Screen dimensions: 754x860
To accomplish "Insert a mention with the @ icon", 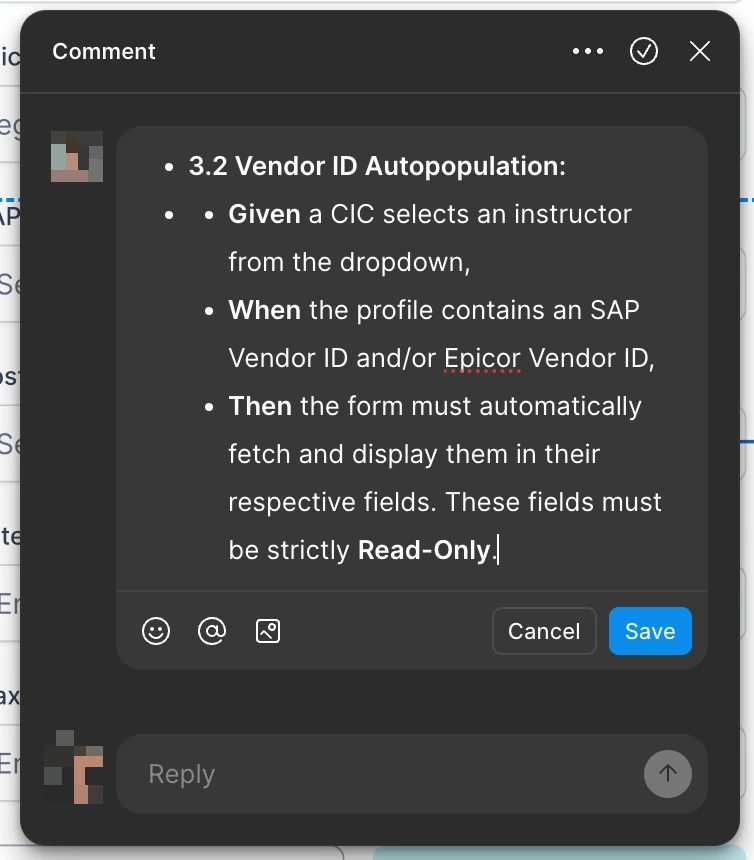I will click(x=212, y=631).
